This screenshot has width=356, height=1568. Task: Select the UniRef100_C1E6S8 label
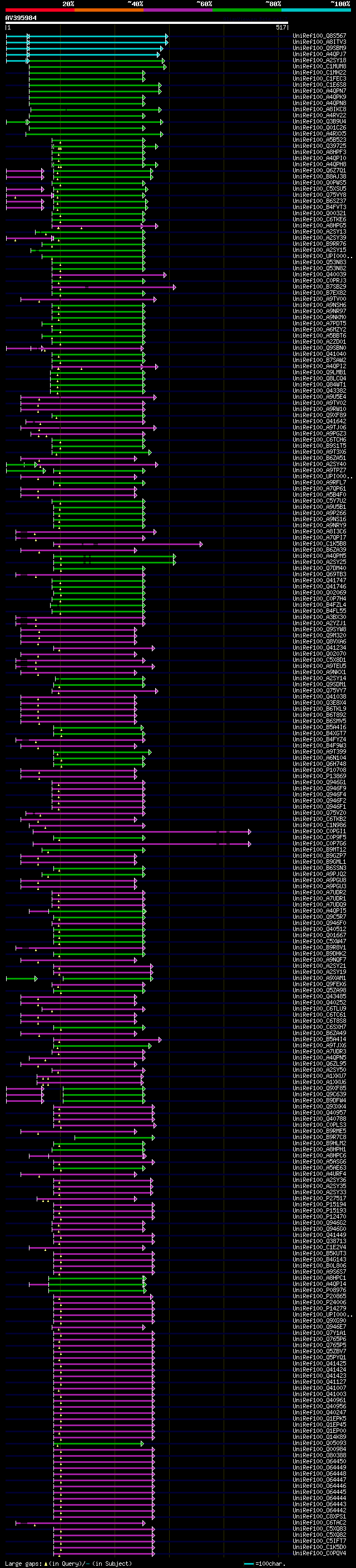coord(319,85)
